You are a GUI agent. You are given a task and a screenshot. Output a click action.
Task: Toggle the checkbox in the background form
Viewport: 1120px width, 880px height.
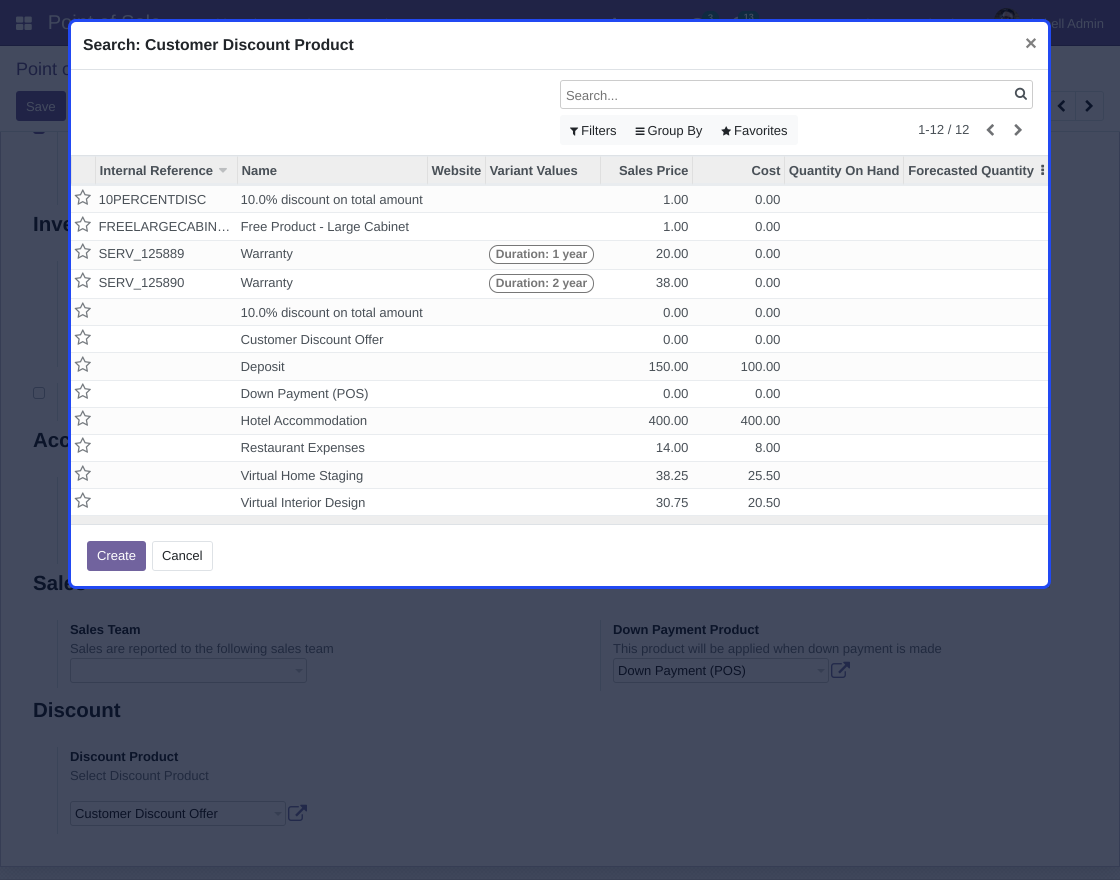tap(39, 393)
